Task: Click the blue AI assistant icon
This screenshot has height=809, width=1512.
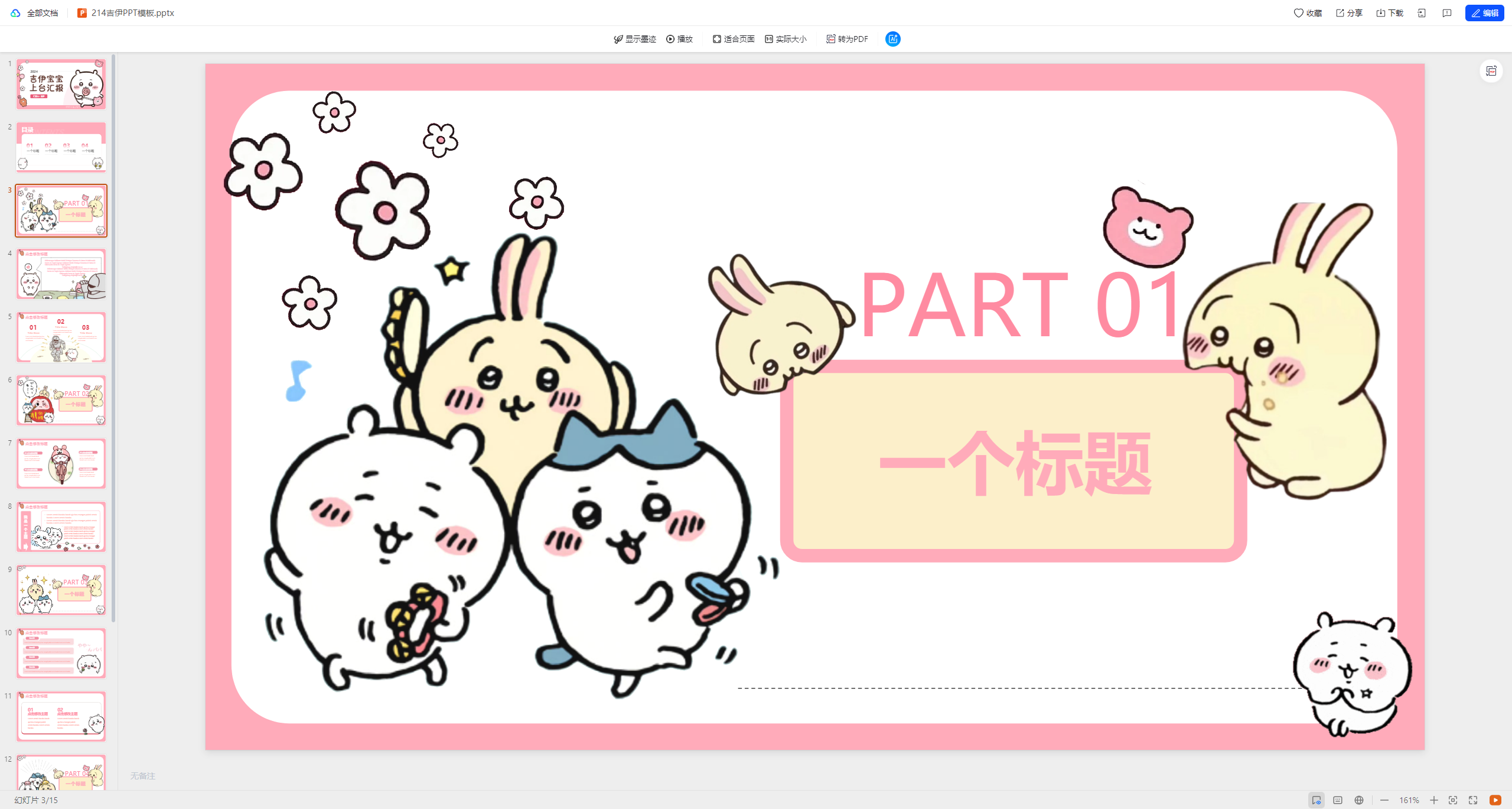Action: tap(892, 39)
